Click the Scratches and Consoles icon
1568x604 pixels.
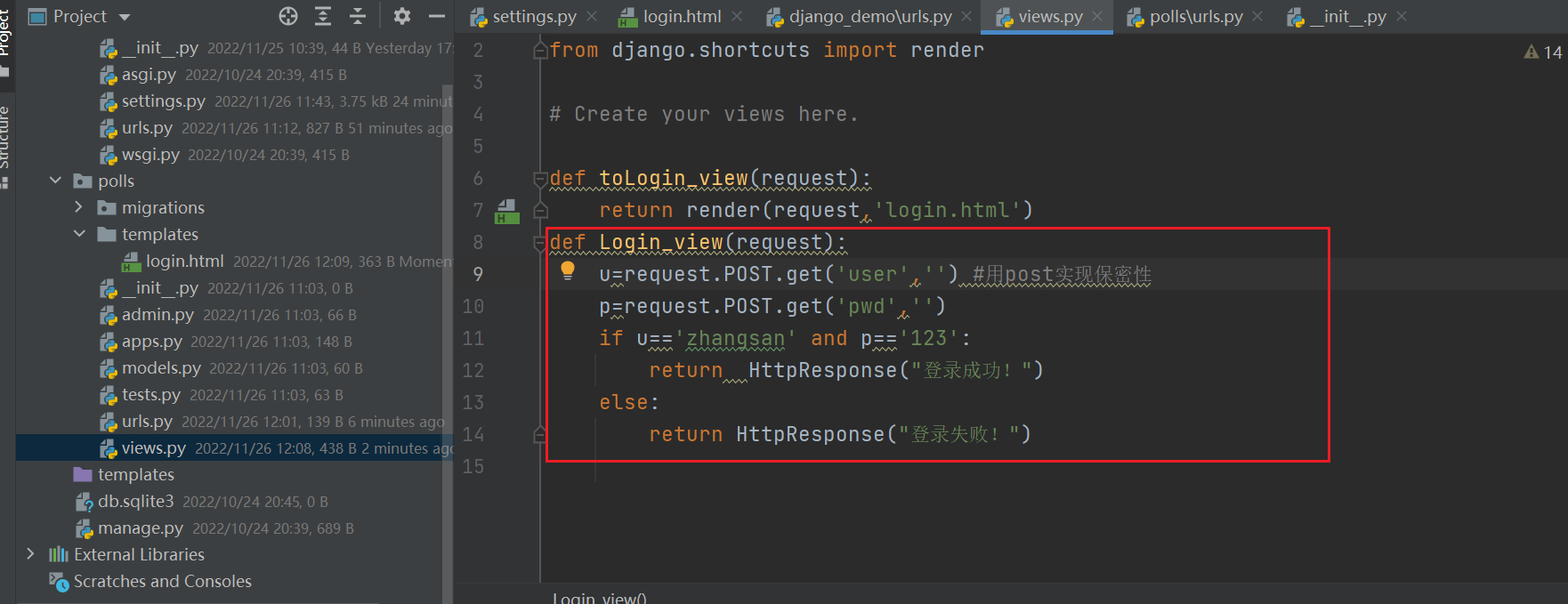click(x=59, y=582)
